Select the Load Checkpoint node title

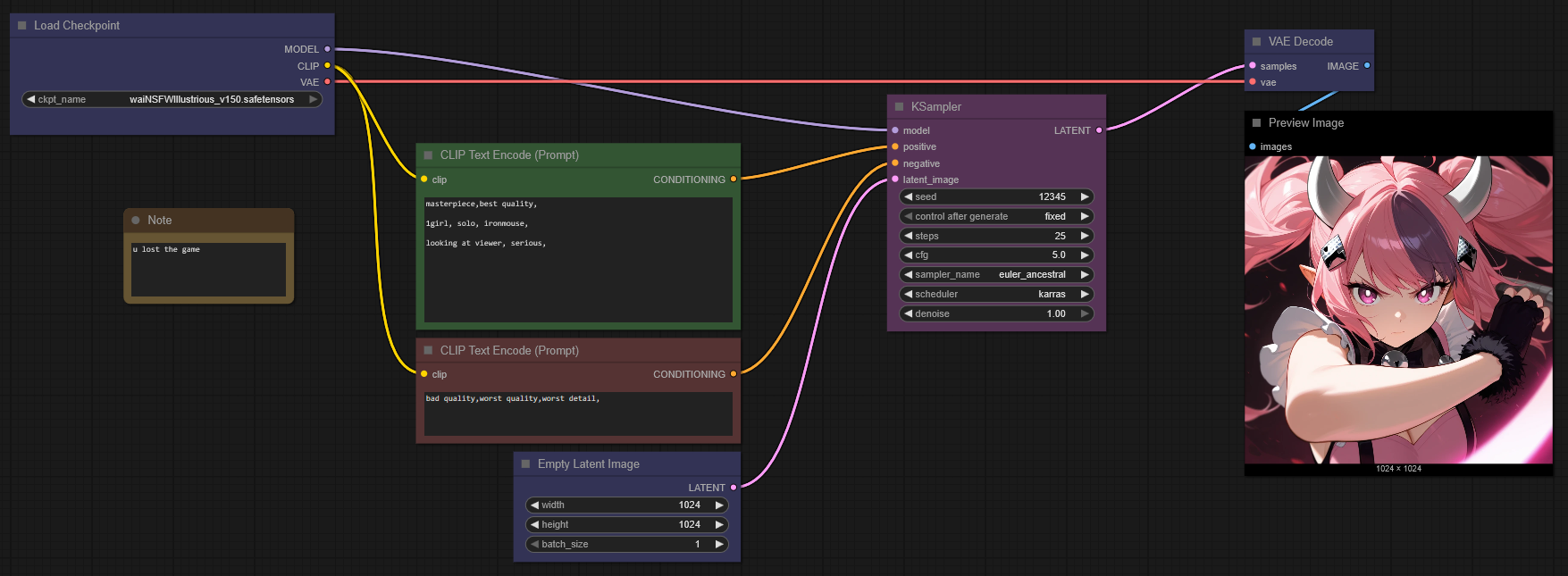tap(77, 26)
